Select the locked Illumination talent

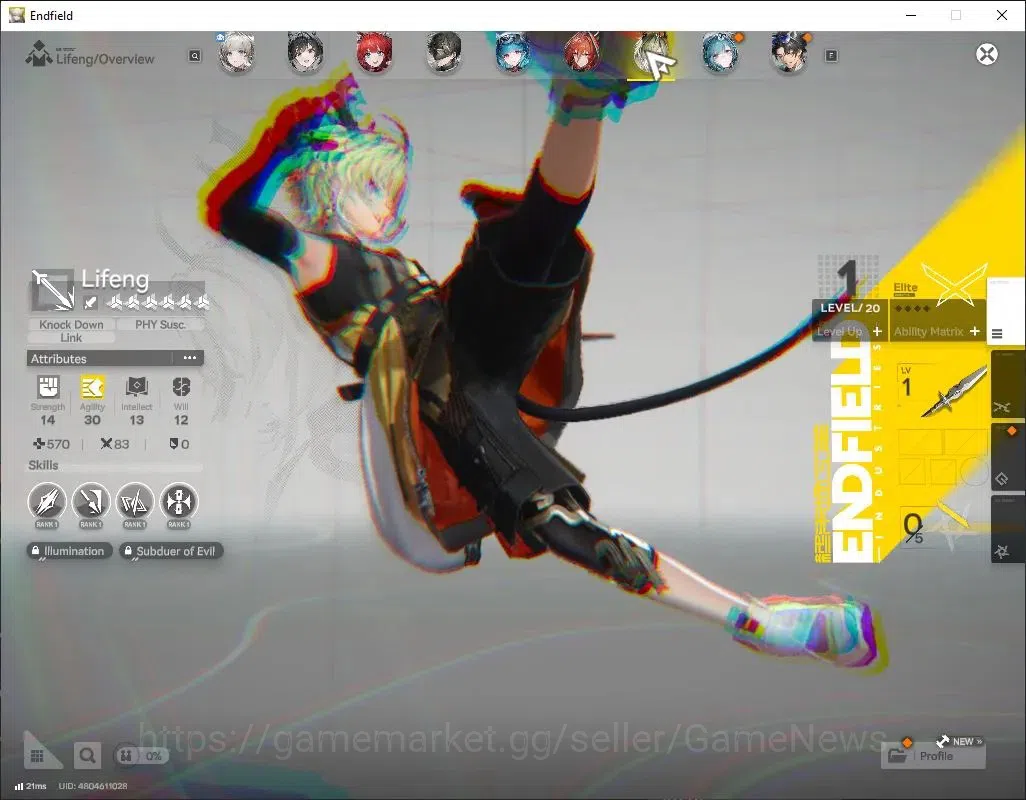click(x=69, y=551)
